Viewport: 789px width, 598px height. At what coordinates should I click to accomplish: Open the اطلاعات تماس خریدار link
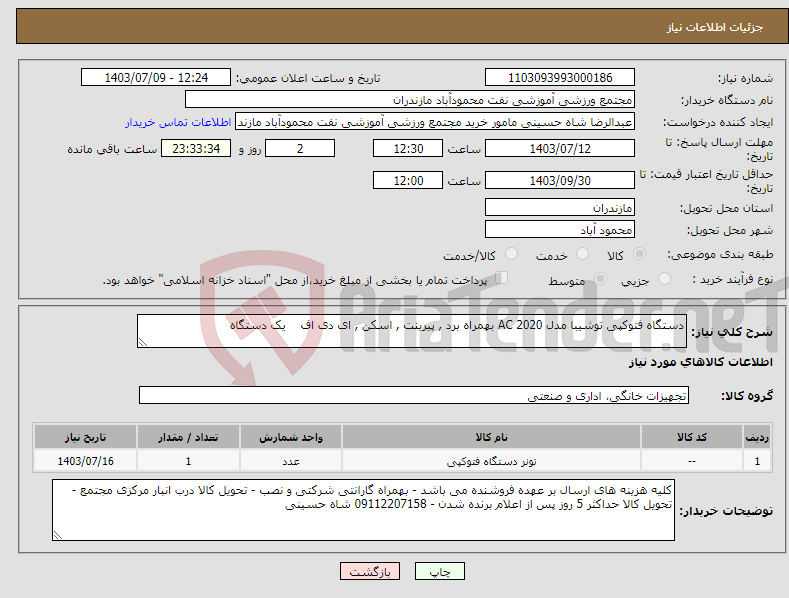pyautogui.click(x=178, y=122)
